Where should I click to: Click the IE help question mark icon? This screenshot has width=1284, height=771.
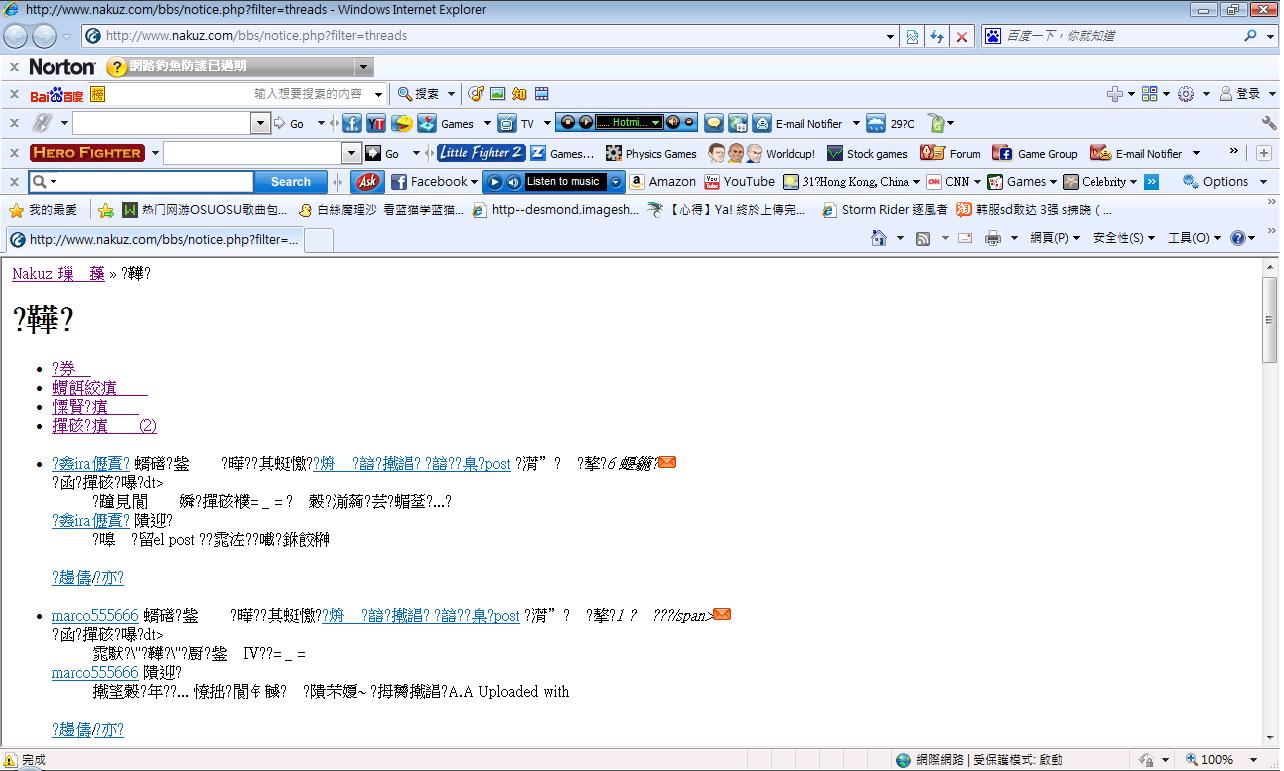pos(1238,238)
